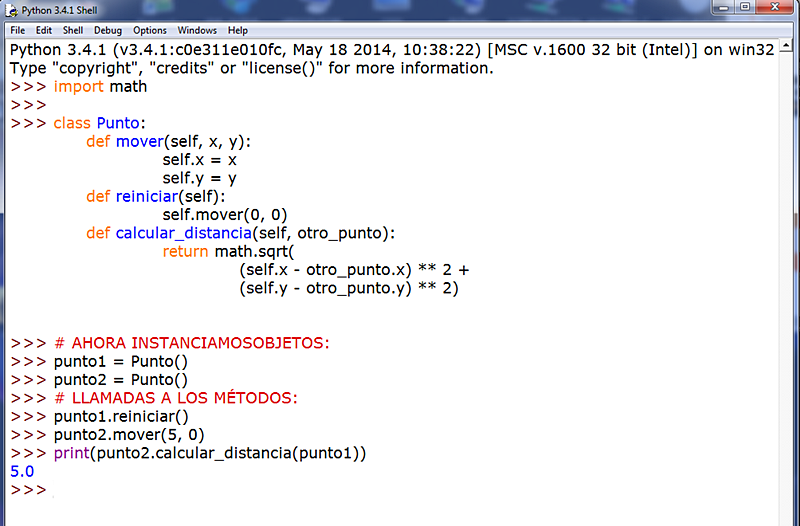This screenshot has height=526, width=800.
Task: Click the '(self.y - otro_punto.y) ** 2)' line
Action: pyautogui.click(x=349, y=288)
